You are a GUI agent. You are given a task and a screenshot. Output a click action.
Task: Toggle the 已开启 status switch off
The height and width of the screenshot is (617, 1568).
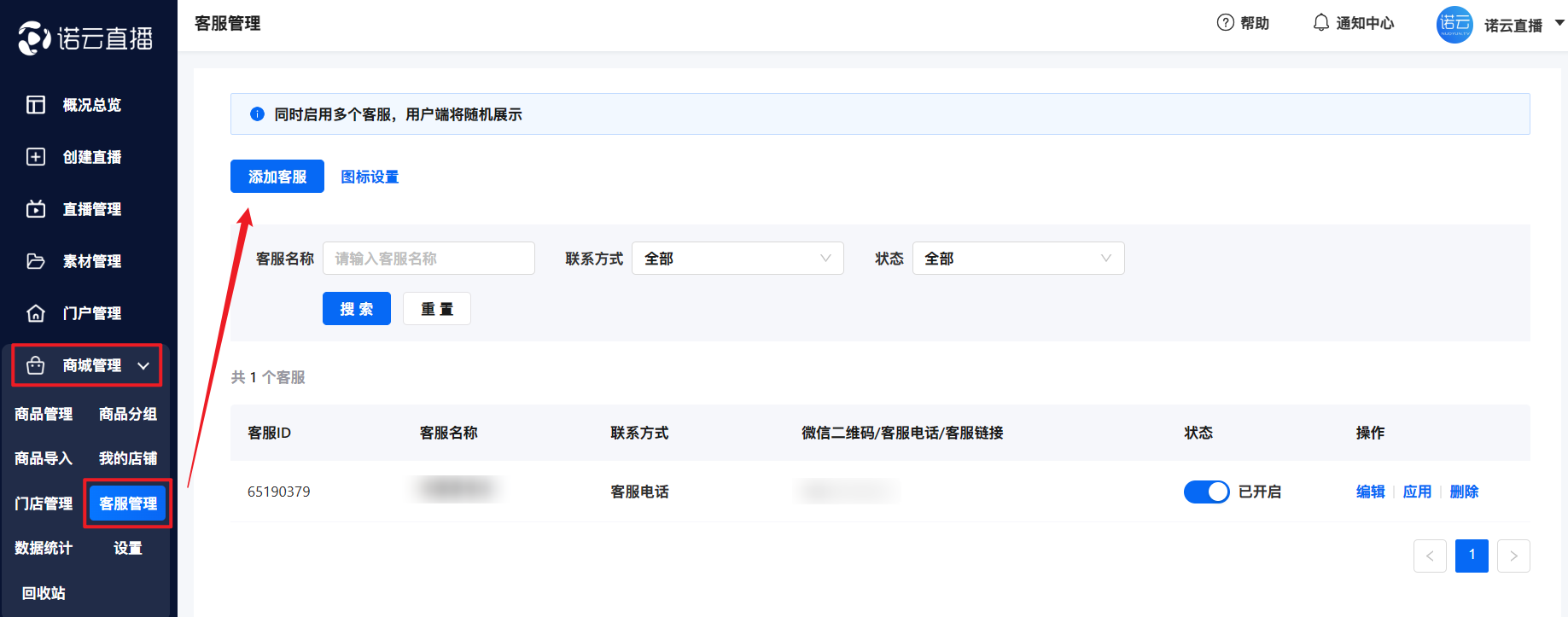(1206, 492)
